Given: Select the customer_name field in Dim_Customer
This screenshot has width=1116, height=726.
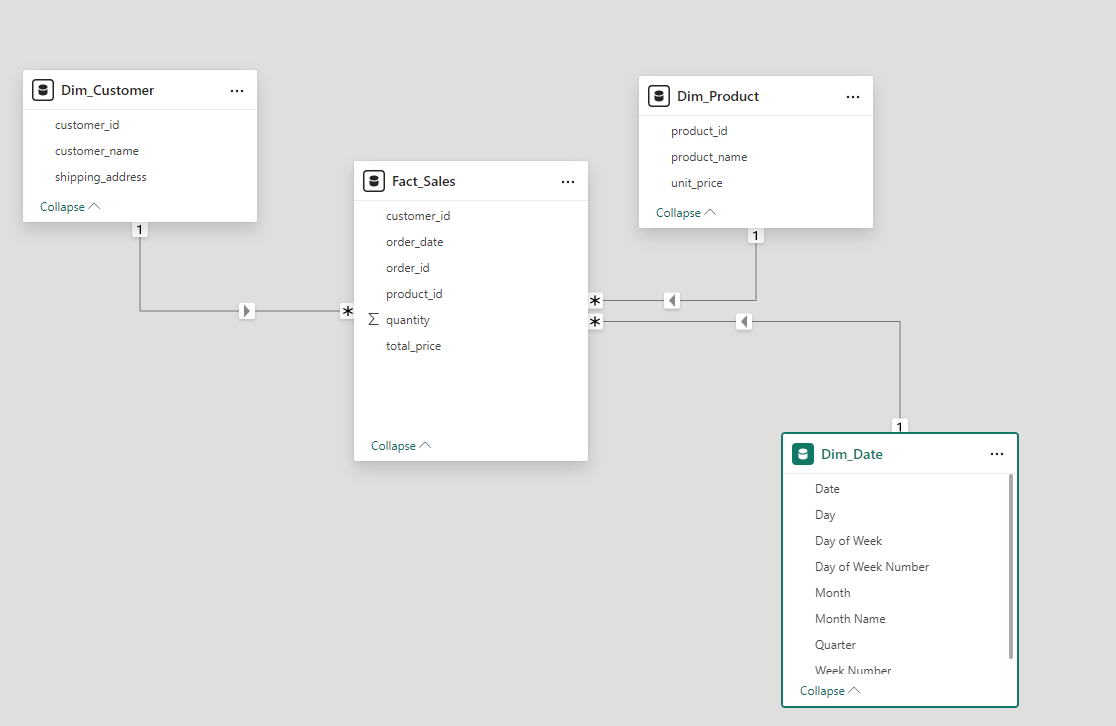Looking at the screenshot, I should (96, 150).
